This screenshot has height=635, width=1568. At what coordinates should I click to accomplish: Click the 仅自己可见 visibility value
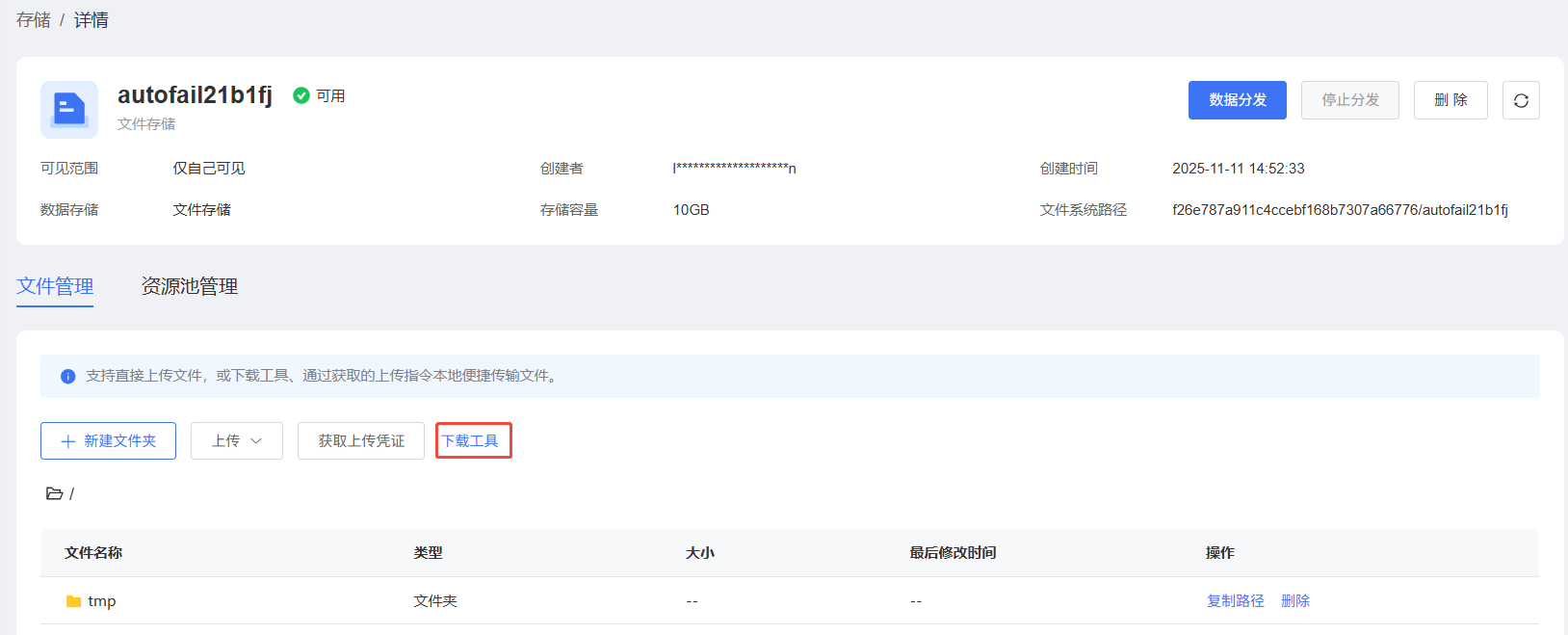tap(209, 169)
